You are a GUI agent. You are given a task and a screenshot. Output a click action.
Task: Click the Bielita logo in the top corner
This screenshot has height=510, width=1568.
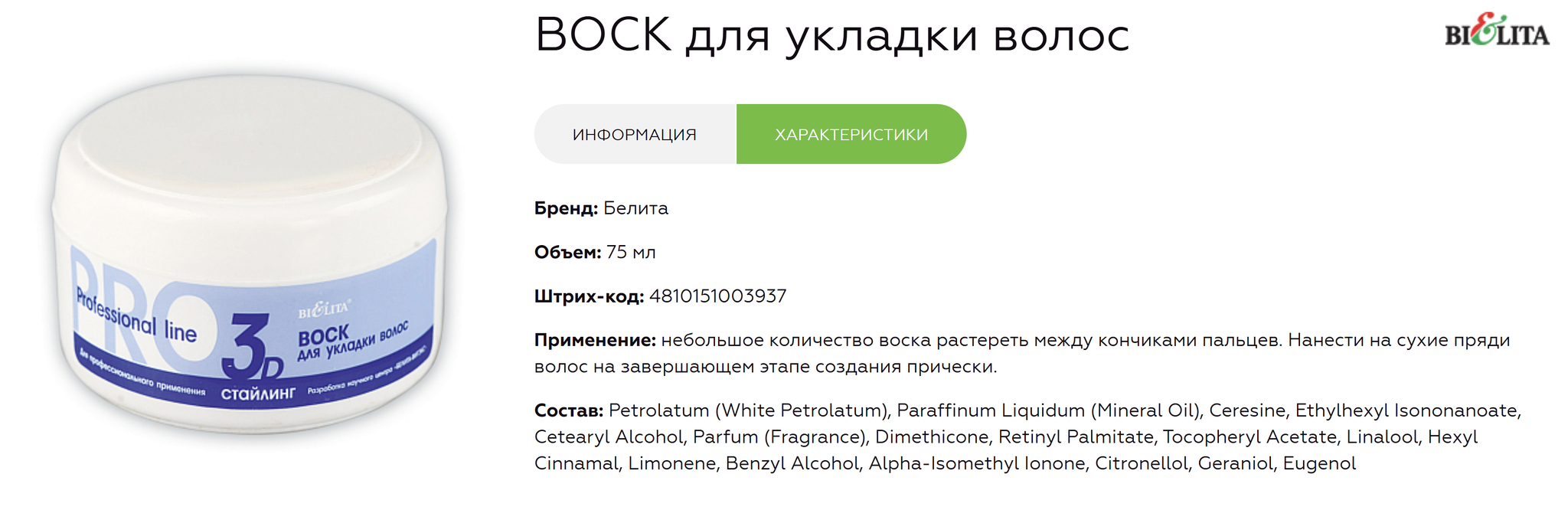coord(1497,32)
